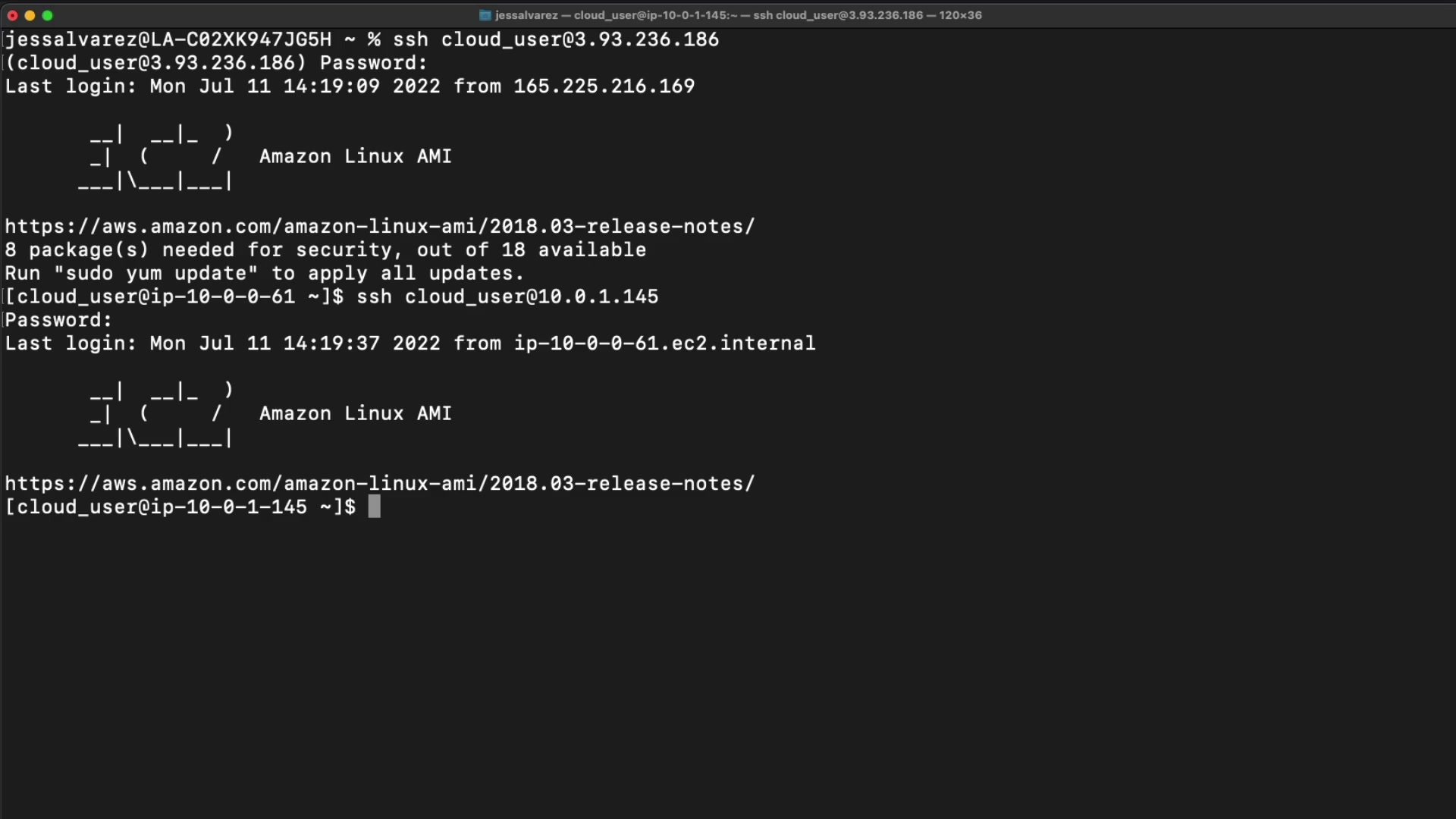
Task: Zoom the window with the green button
Action: tap(48, 15)
